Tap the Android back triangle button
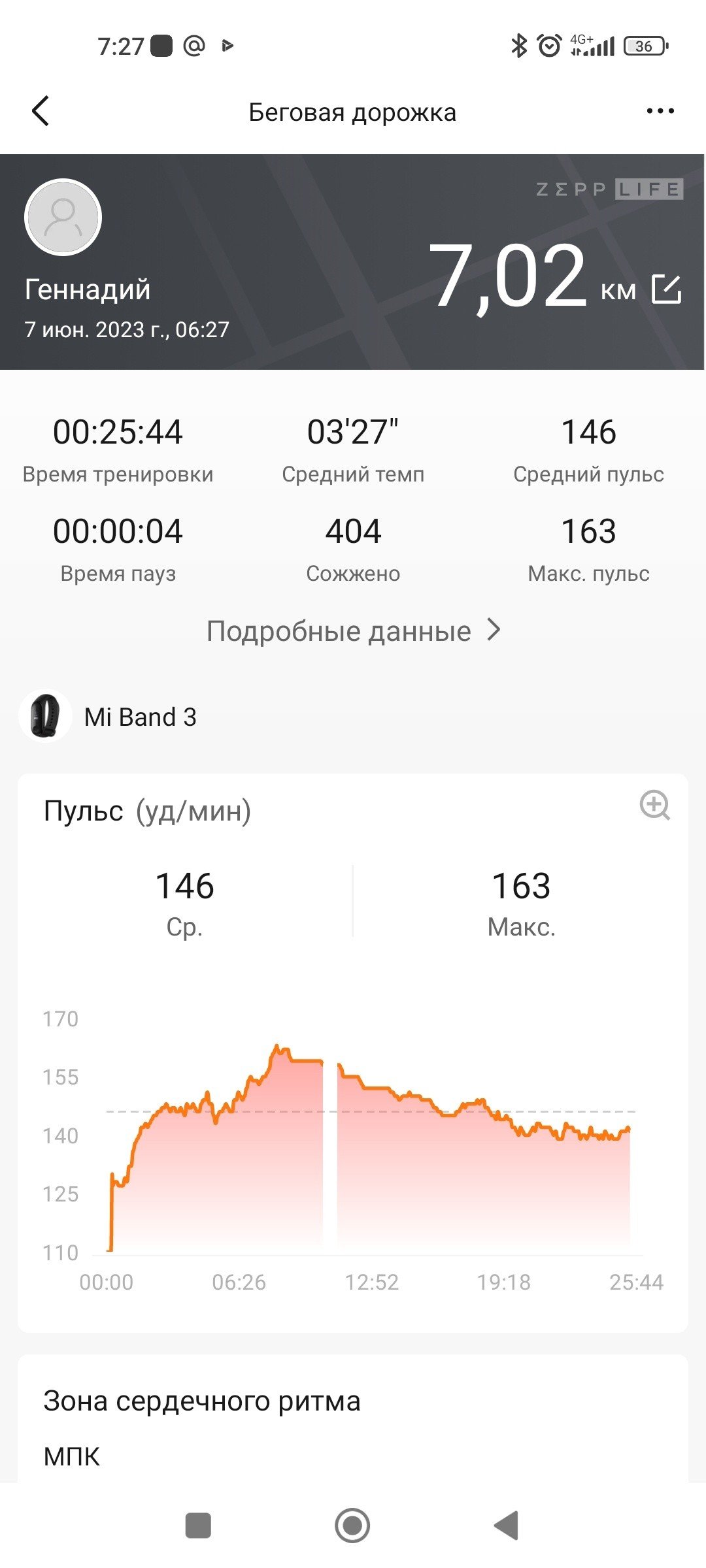 (507, 1526)
